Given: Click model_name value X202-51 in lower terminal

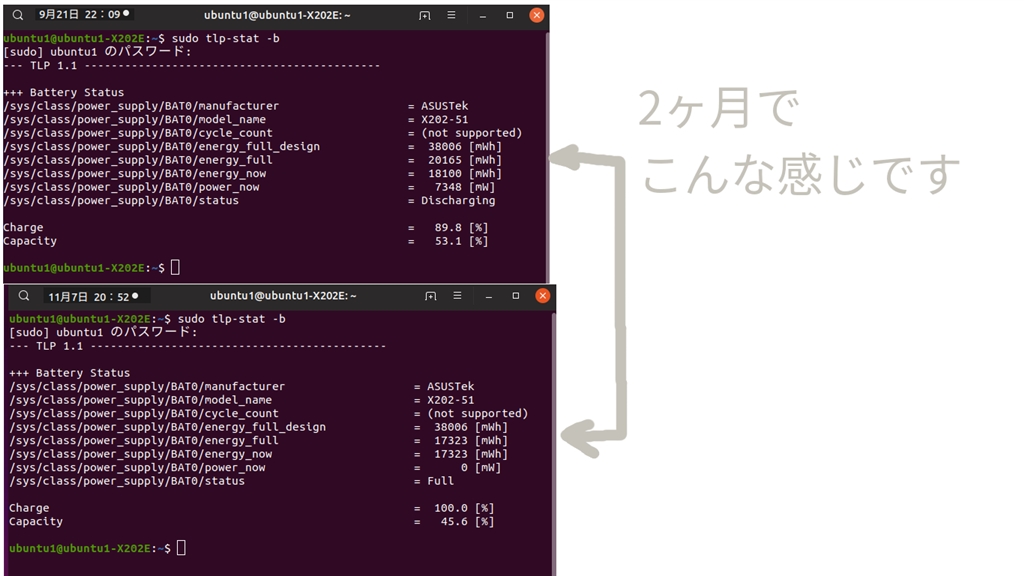Looking at the screenshot, I should pos(451,400).
